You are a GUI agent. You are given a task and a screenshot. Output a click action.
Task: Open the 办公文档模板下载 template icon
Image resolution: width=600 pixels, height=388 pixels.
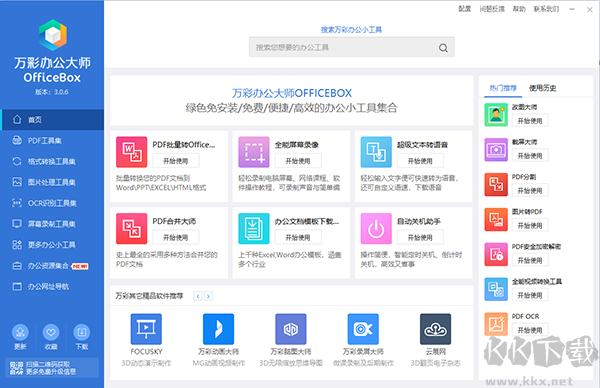[254, 228]
